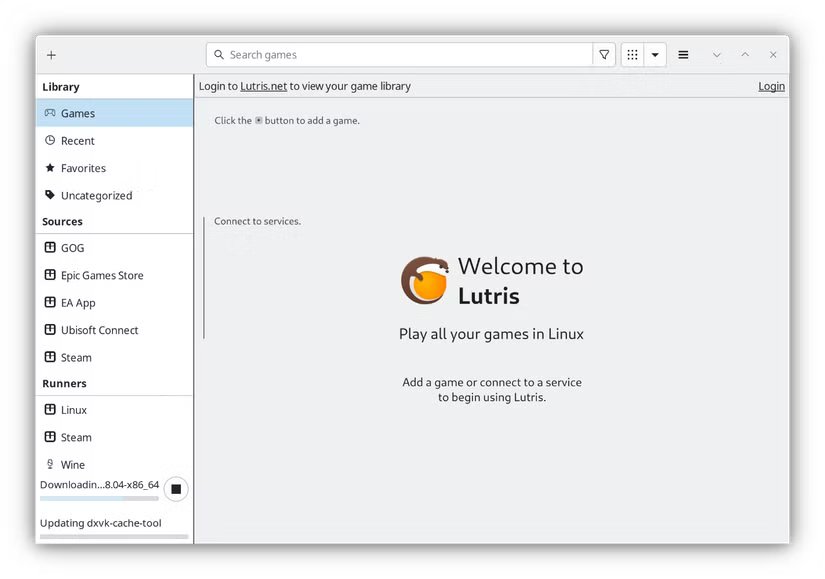Select the Linux label under Runners
This screenshot has width=825, height=579.
(74, 410)
